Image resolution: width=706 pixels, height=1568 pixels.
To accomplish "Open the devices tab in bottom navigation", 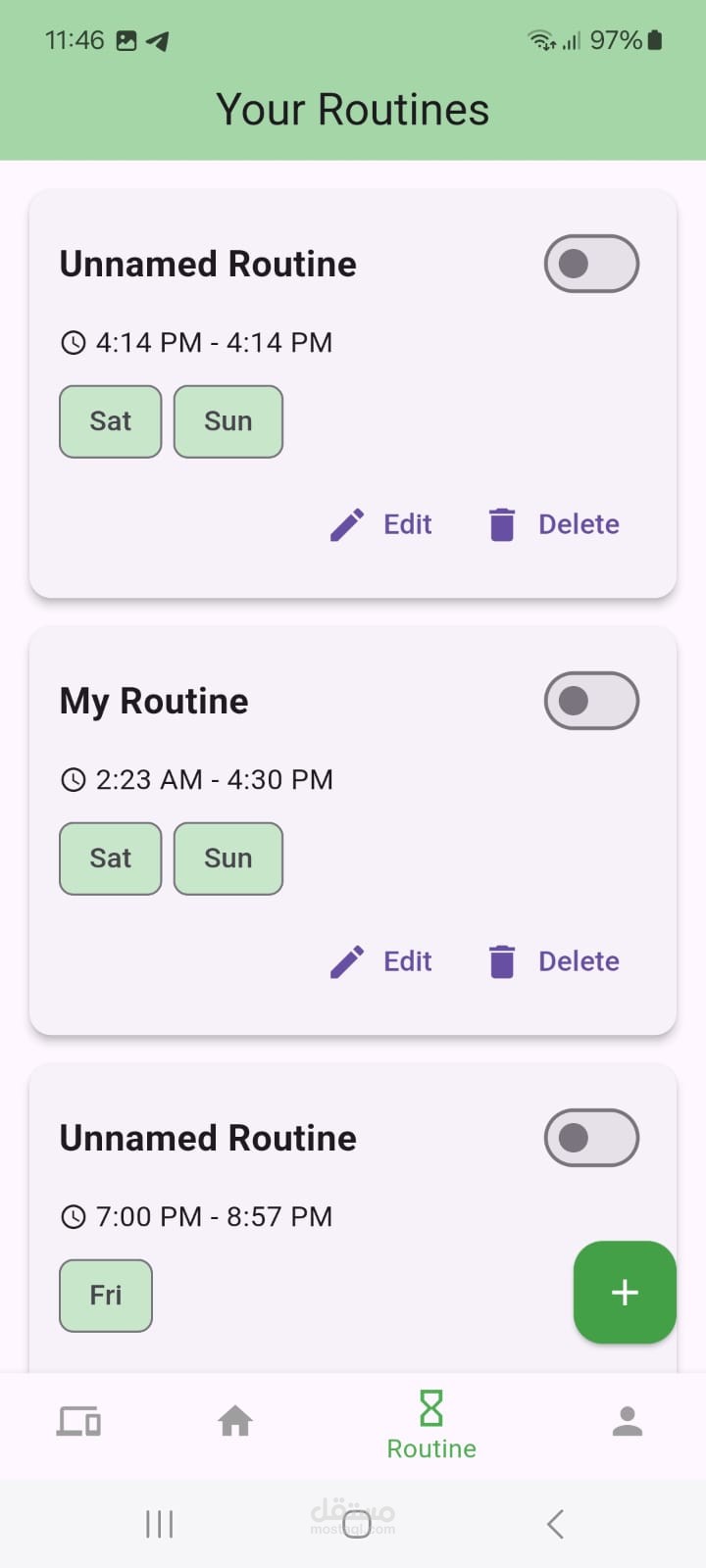I will click(x=78, y=1421).
